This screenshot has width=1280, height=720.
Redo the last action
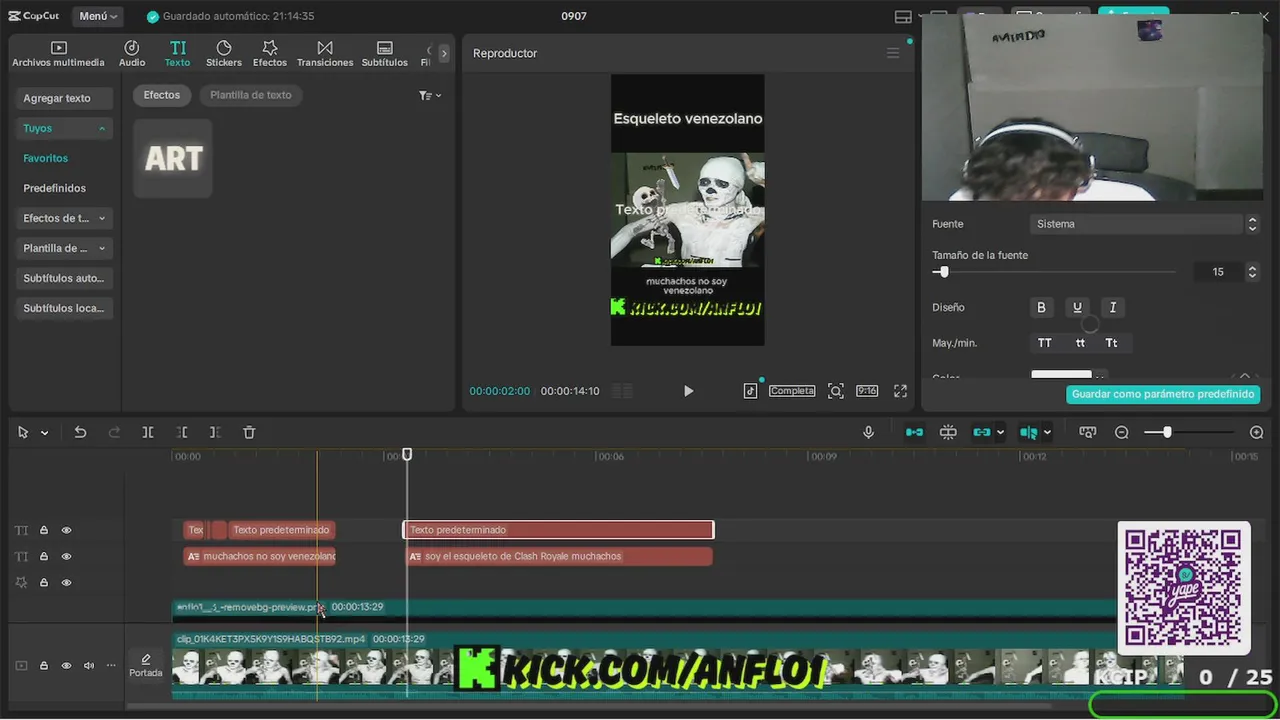click(114, 432)
